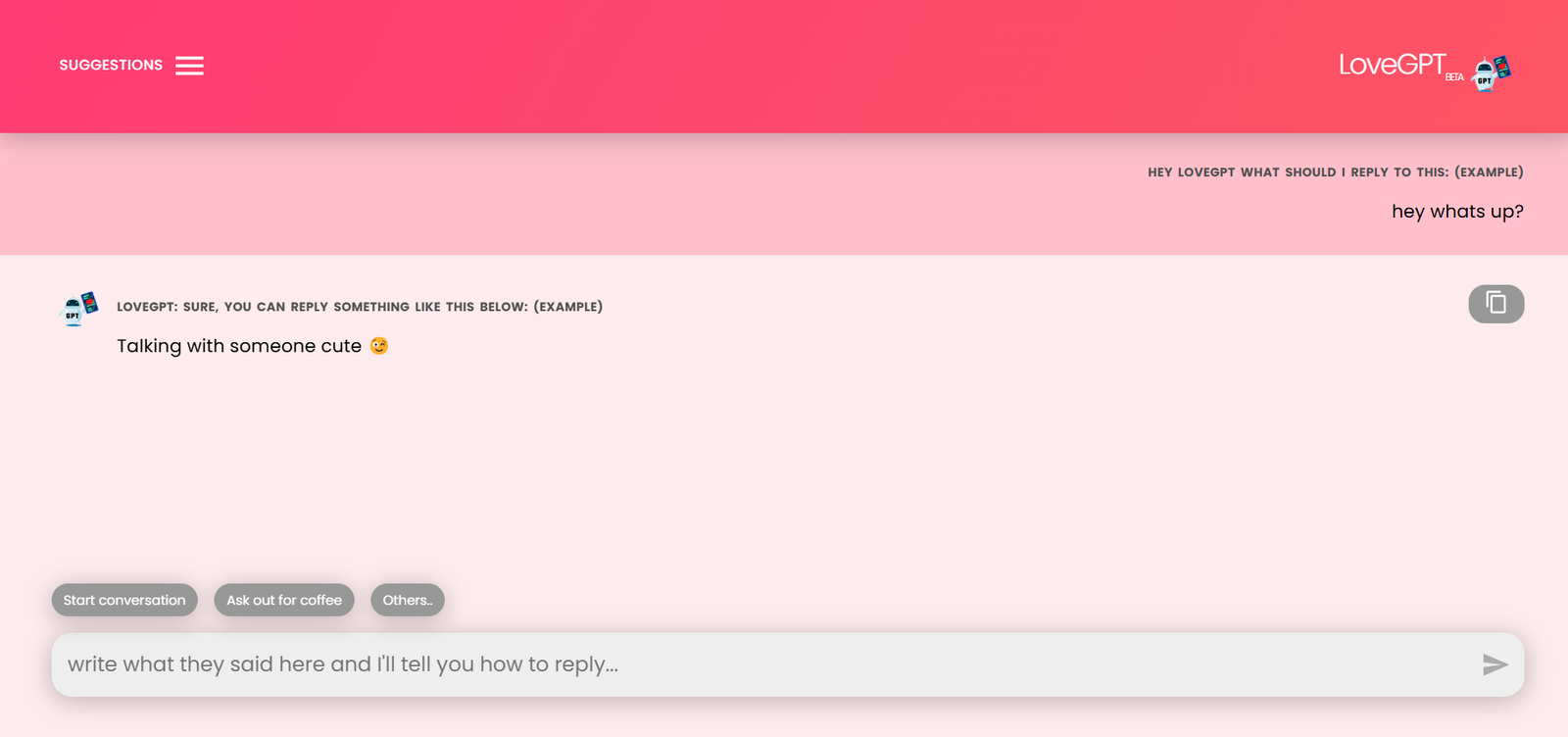1568x737 pixels.
Task: Click the robot mascot in the header
Action: click(1492, 73)
